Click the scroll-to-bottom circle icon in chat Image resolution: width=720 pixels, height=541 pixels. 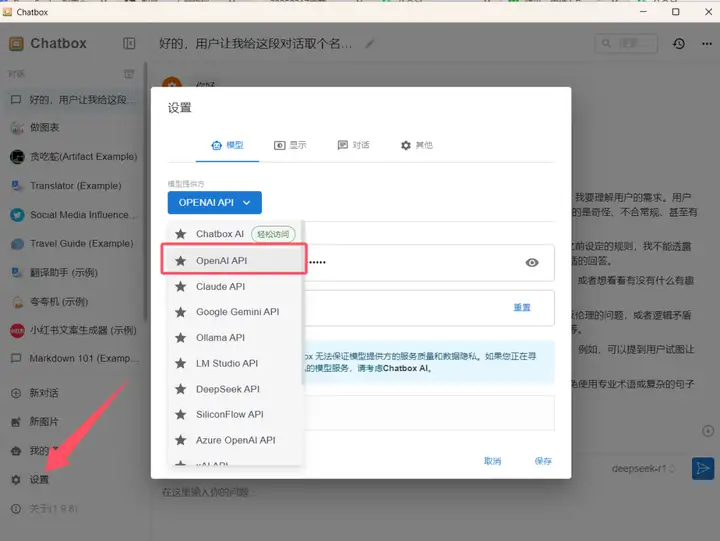pyautogui.click(x=708, y=431)
